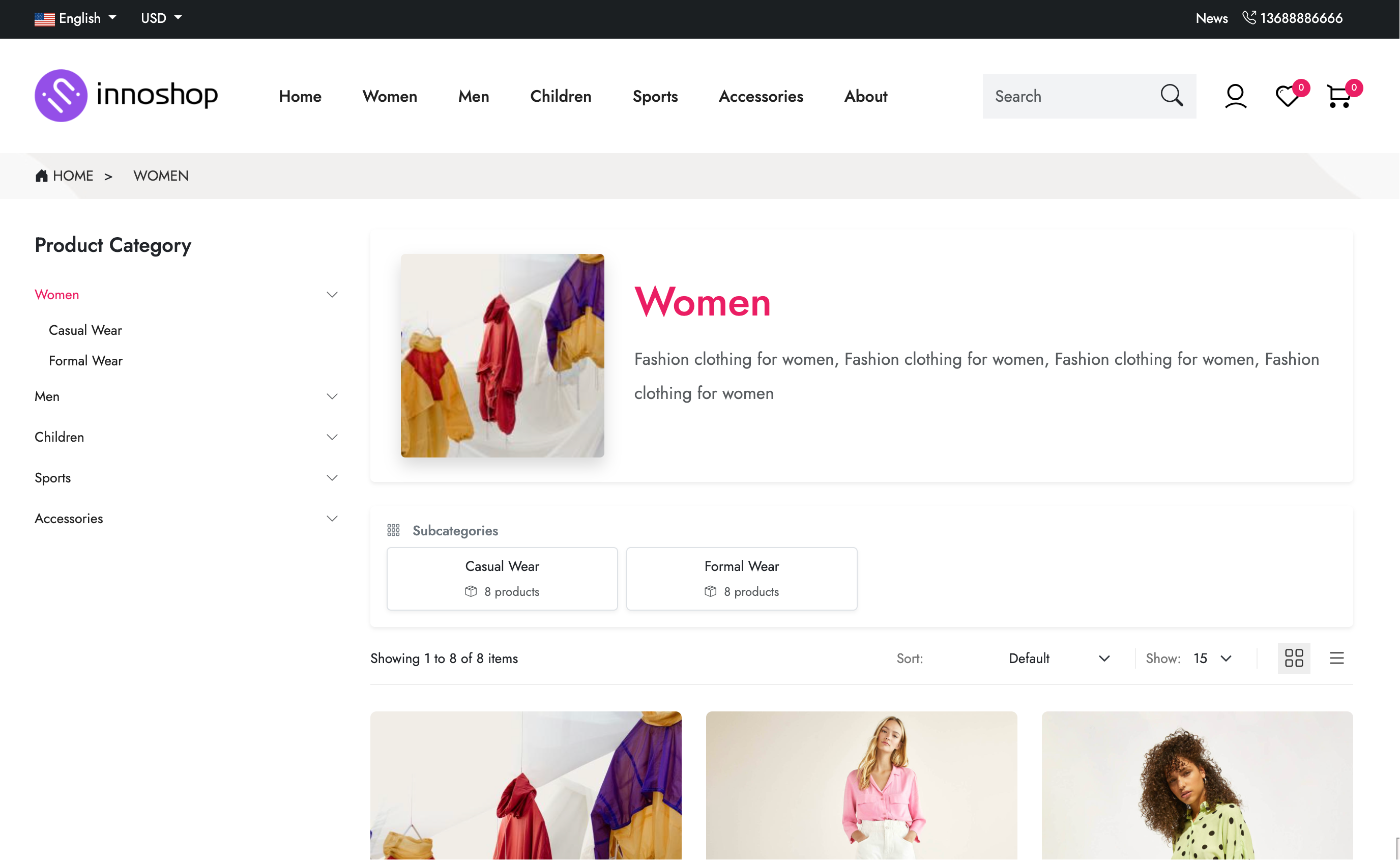This screenshot has width=1400, height=860.
Task: Open the Casual Wear subcategory card
Action: pyautogui.click(x=502, y=579)
